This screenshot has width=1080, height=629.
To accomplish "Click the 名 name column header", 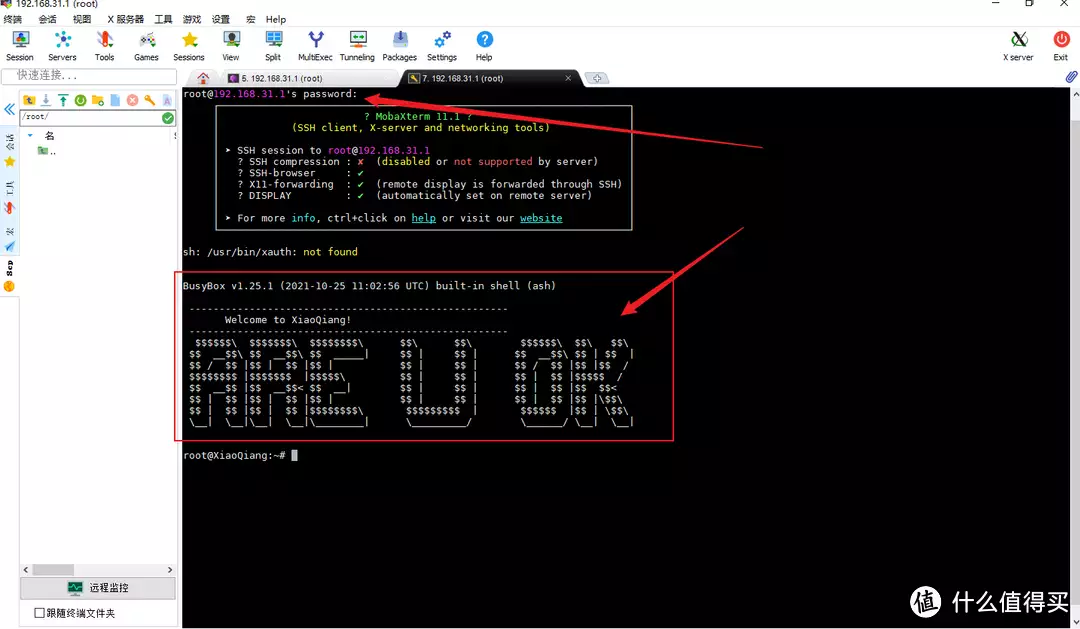I will (x=49, y=136).
